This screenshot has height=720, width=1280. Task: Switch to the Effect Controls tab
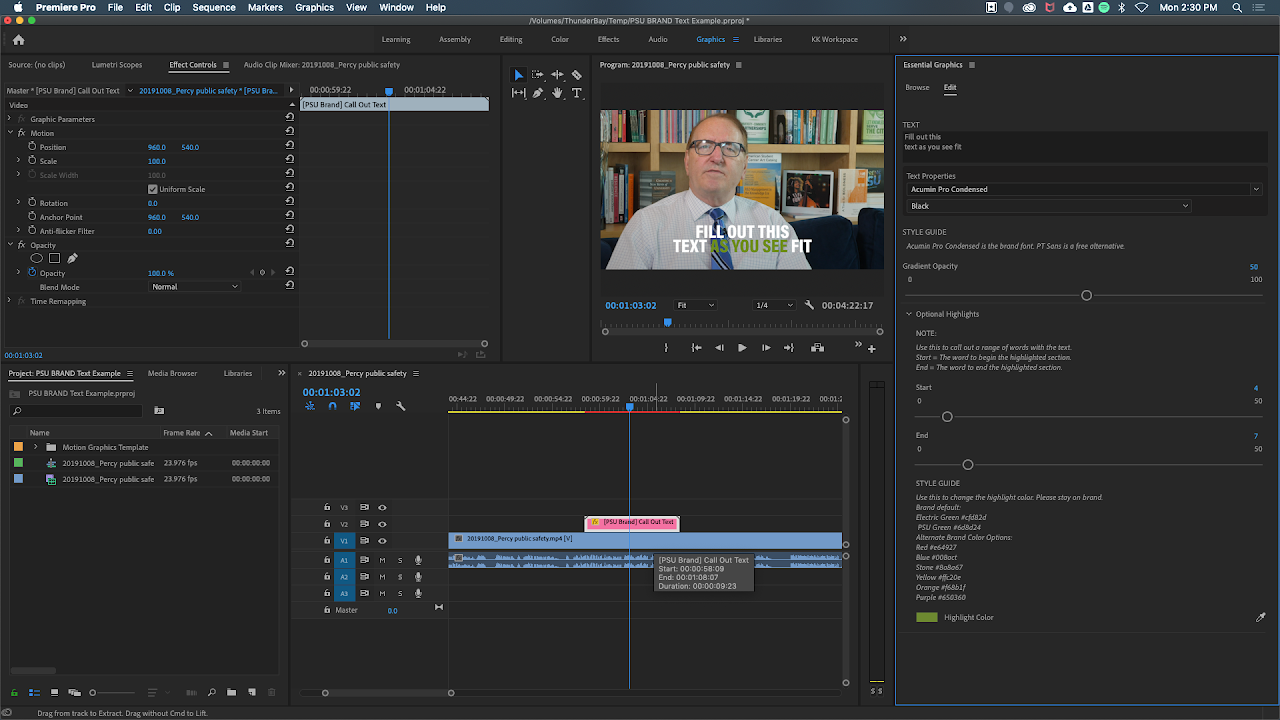tap(192, 65)
